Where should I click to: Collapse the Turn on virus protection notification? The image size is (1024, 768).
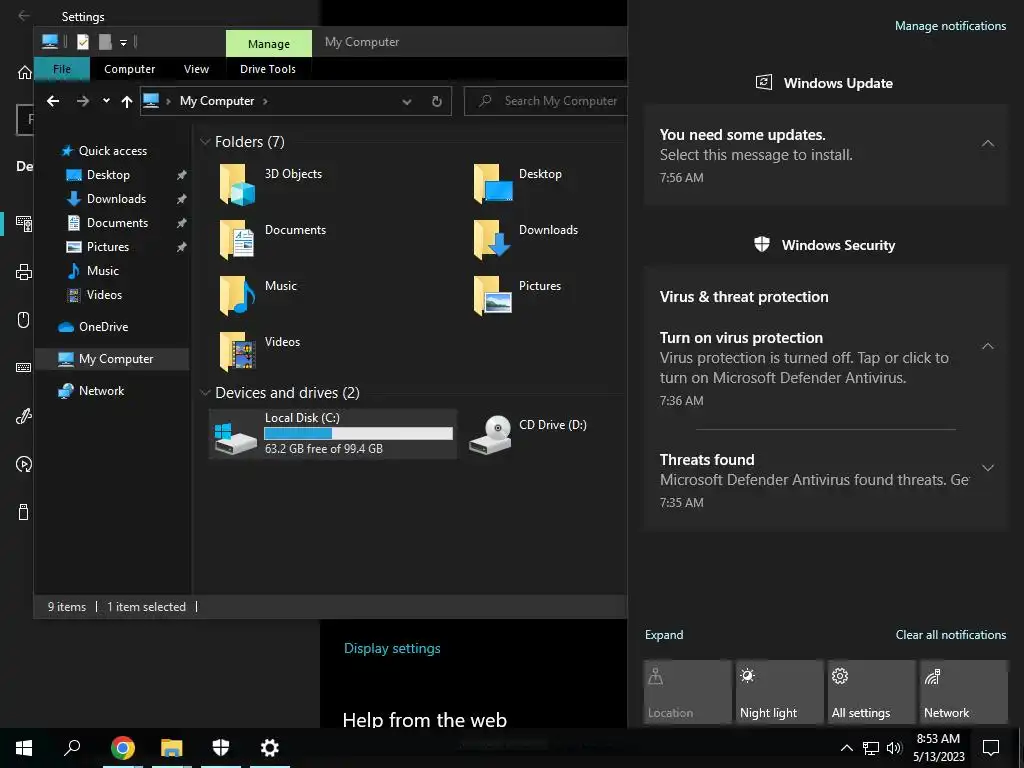[x=988, y=345]
